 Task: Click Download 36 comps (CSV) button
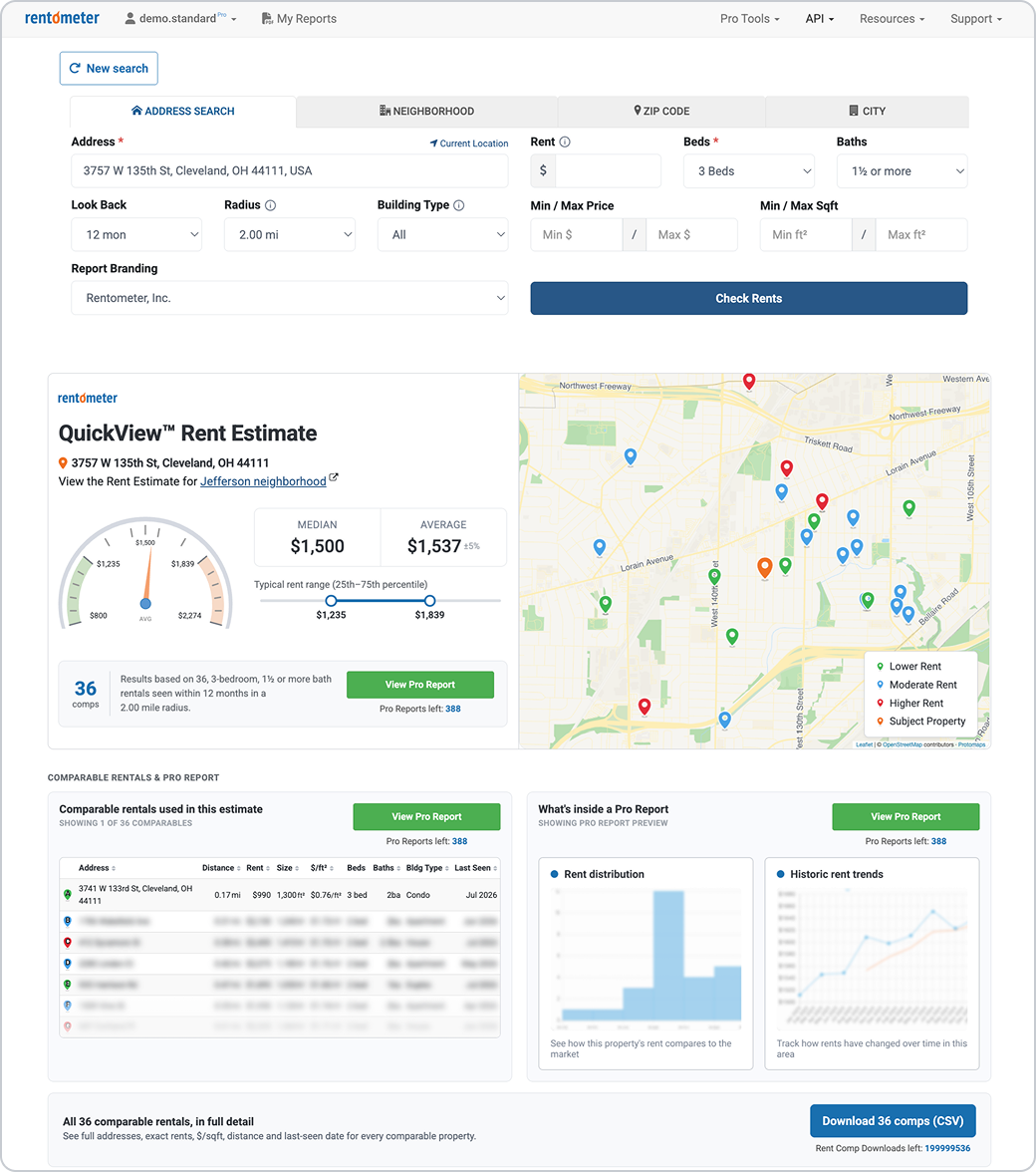pos(894,1121)
